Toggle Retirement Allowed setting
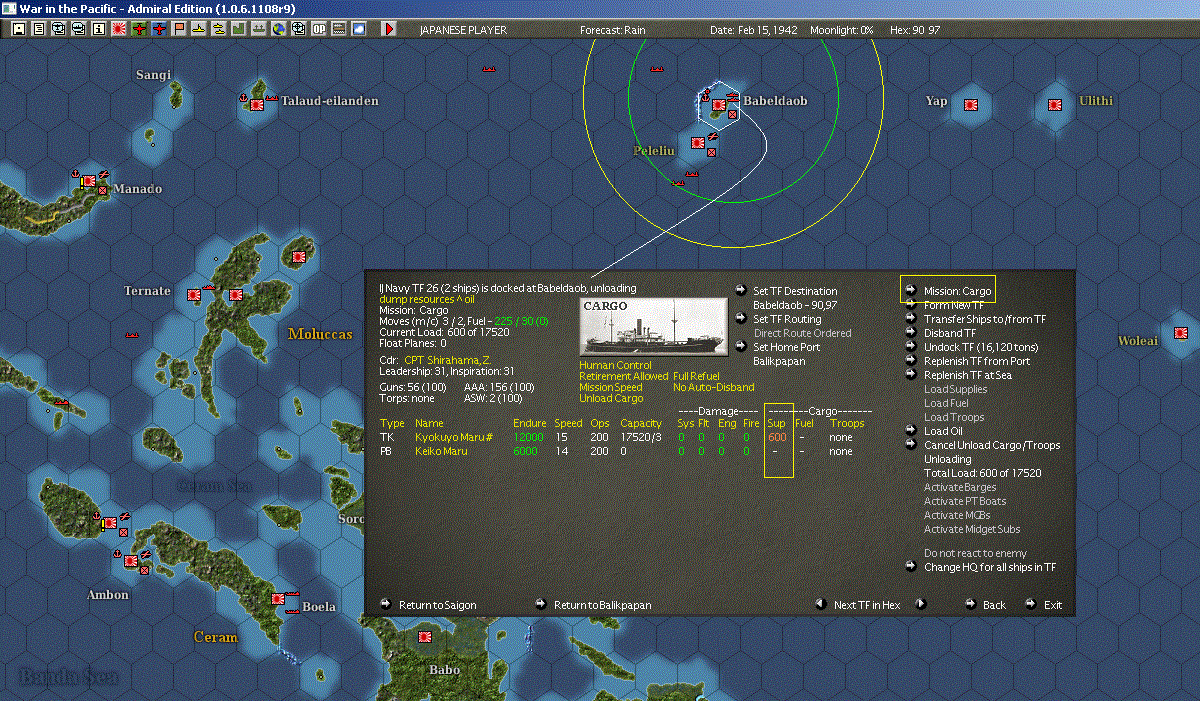1200x701 pixels. (x=624, y=376)
